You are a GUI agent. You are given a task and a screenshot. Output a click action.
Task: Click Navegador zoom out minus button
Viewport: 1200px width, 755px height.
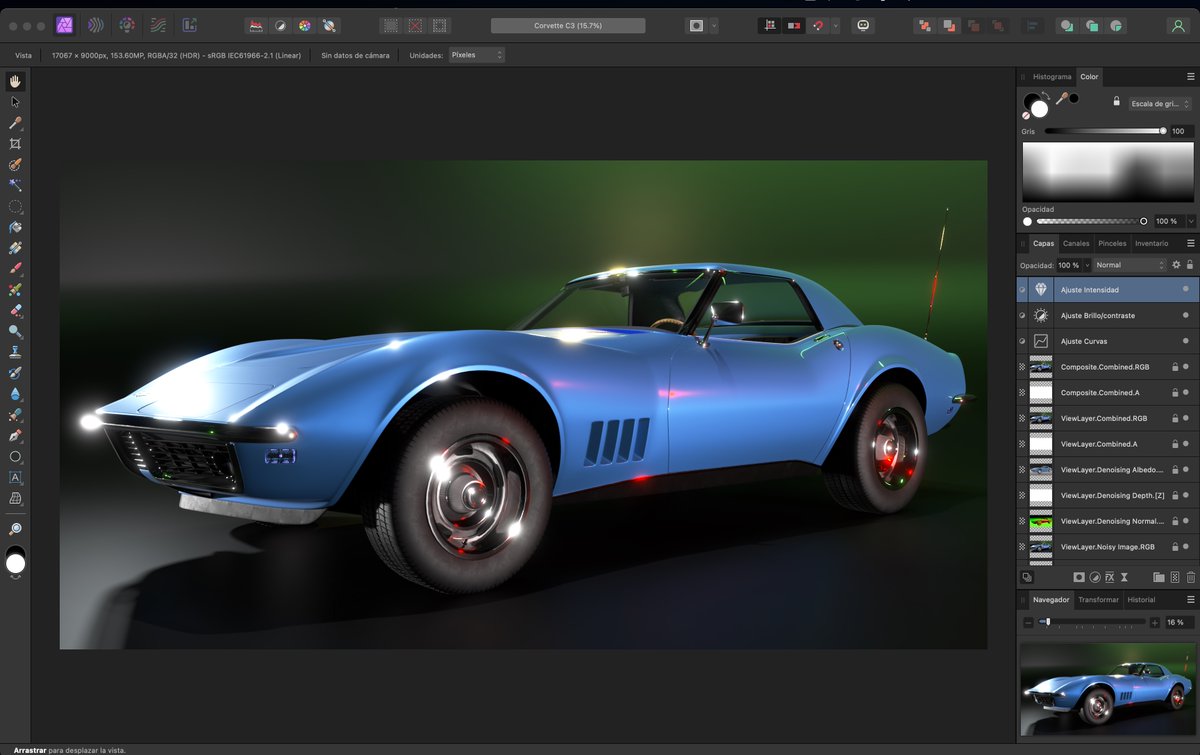1028,622
